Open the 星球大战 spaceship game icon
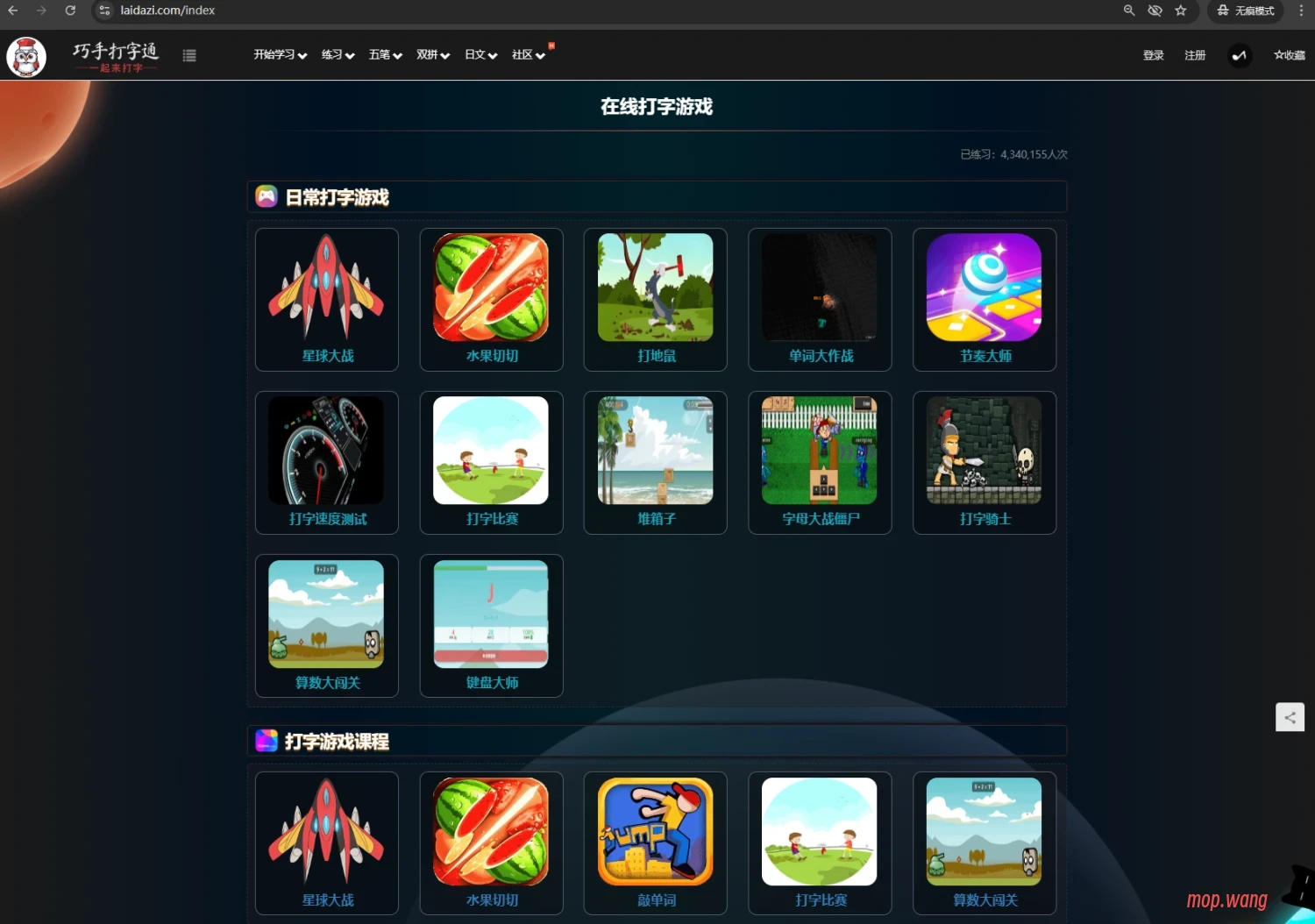 pos(326,288)
